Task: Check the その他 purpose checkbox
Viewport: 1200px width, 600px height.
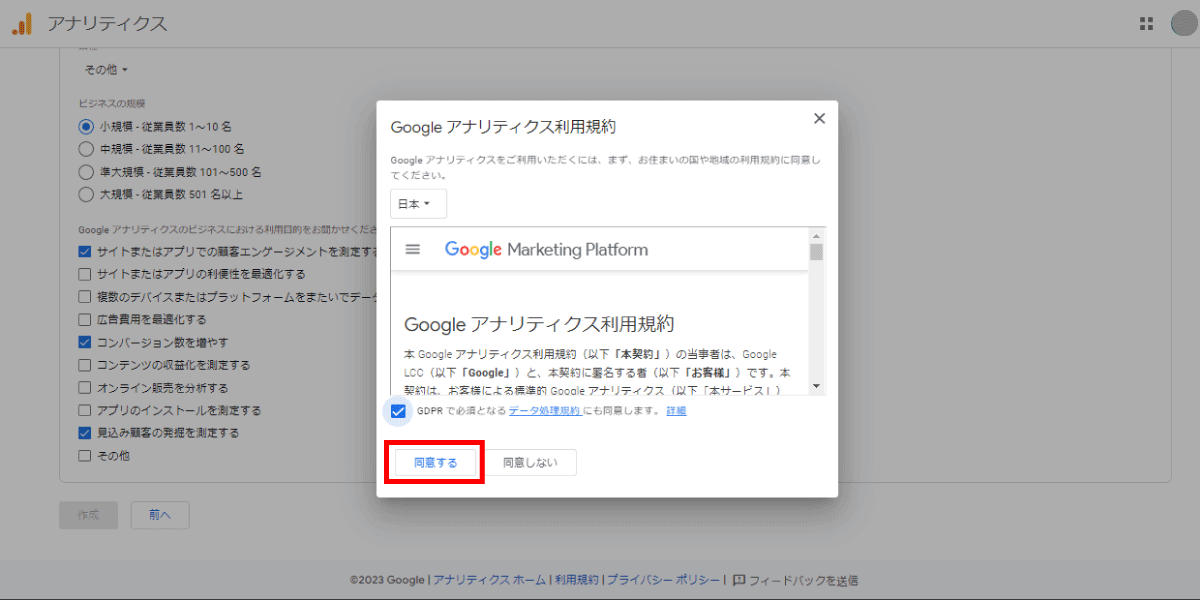Action: [x=85, y=456]
